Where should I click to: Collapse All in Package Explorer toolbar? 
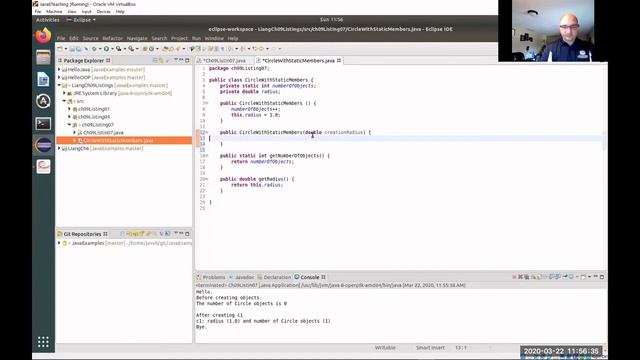pyautogui.click(x=155, y=60)
